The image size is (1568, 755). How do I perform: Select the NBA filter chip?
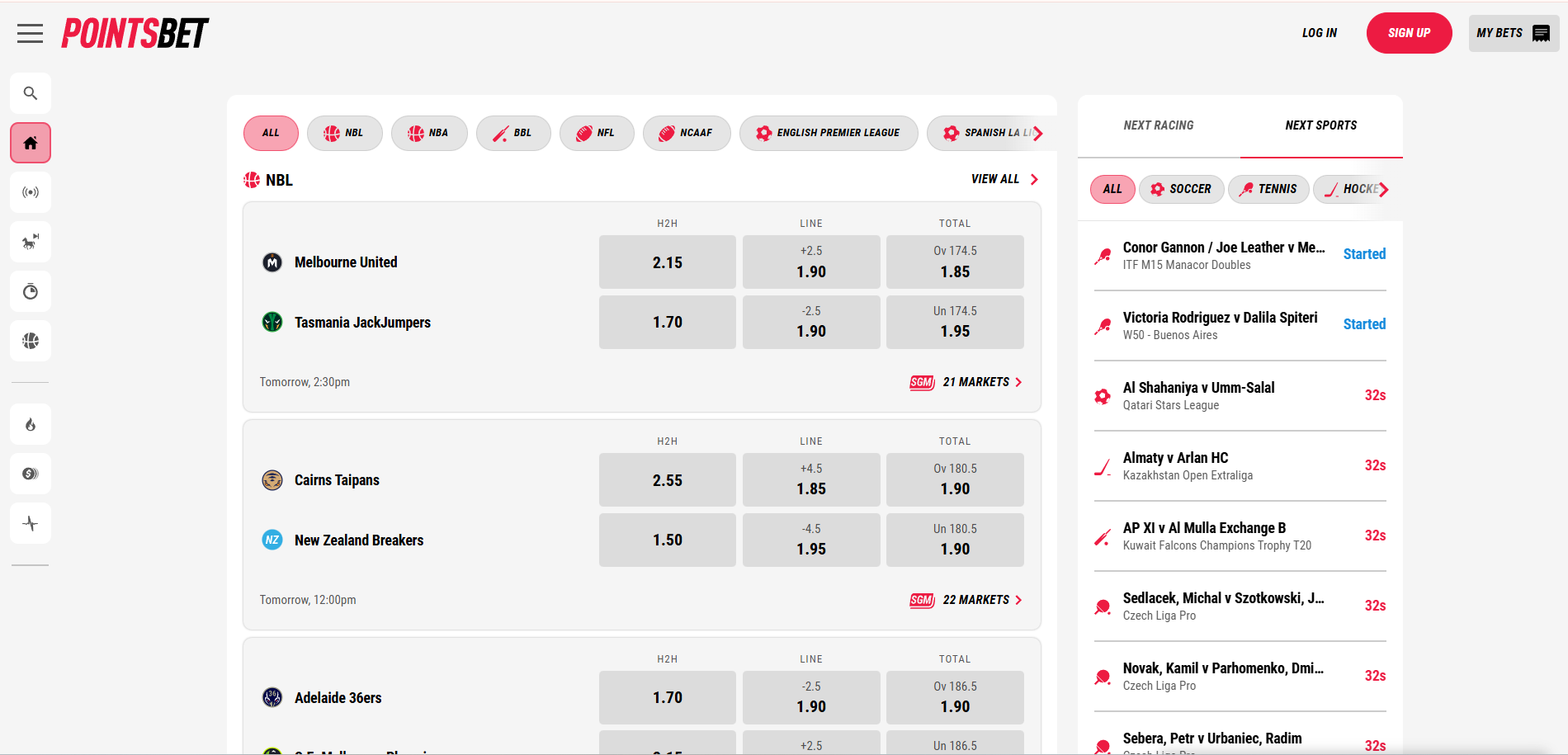click(x=429, y=133)
